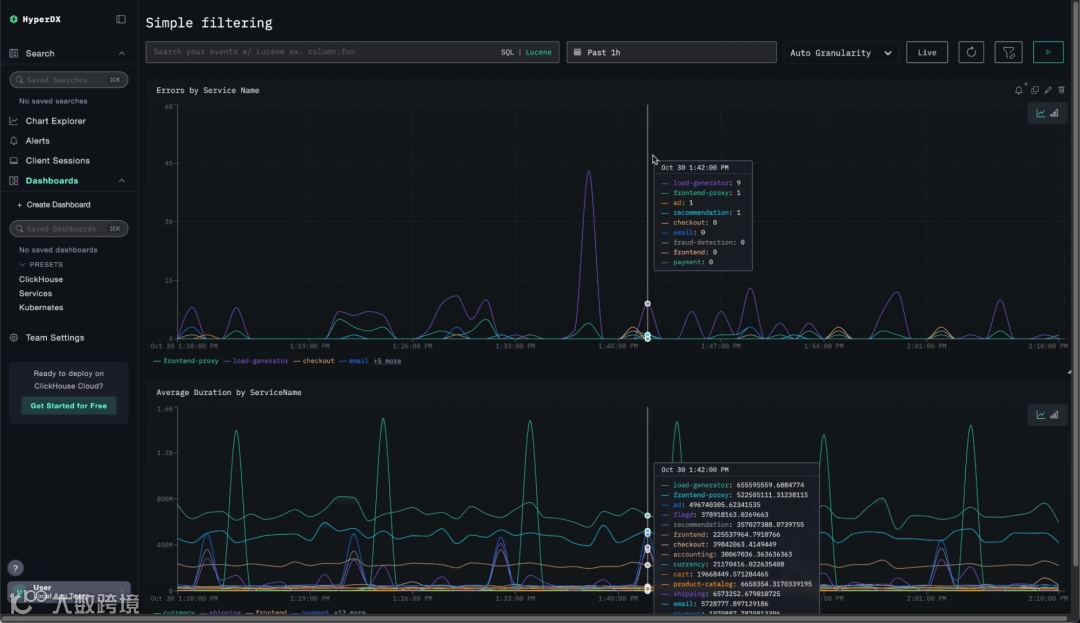Select line chart view on Errors chart
Image resolution: width=1080 pixels, height=623 pixels.
click(x=1040, y=113)
